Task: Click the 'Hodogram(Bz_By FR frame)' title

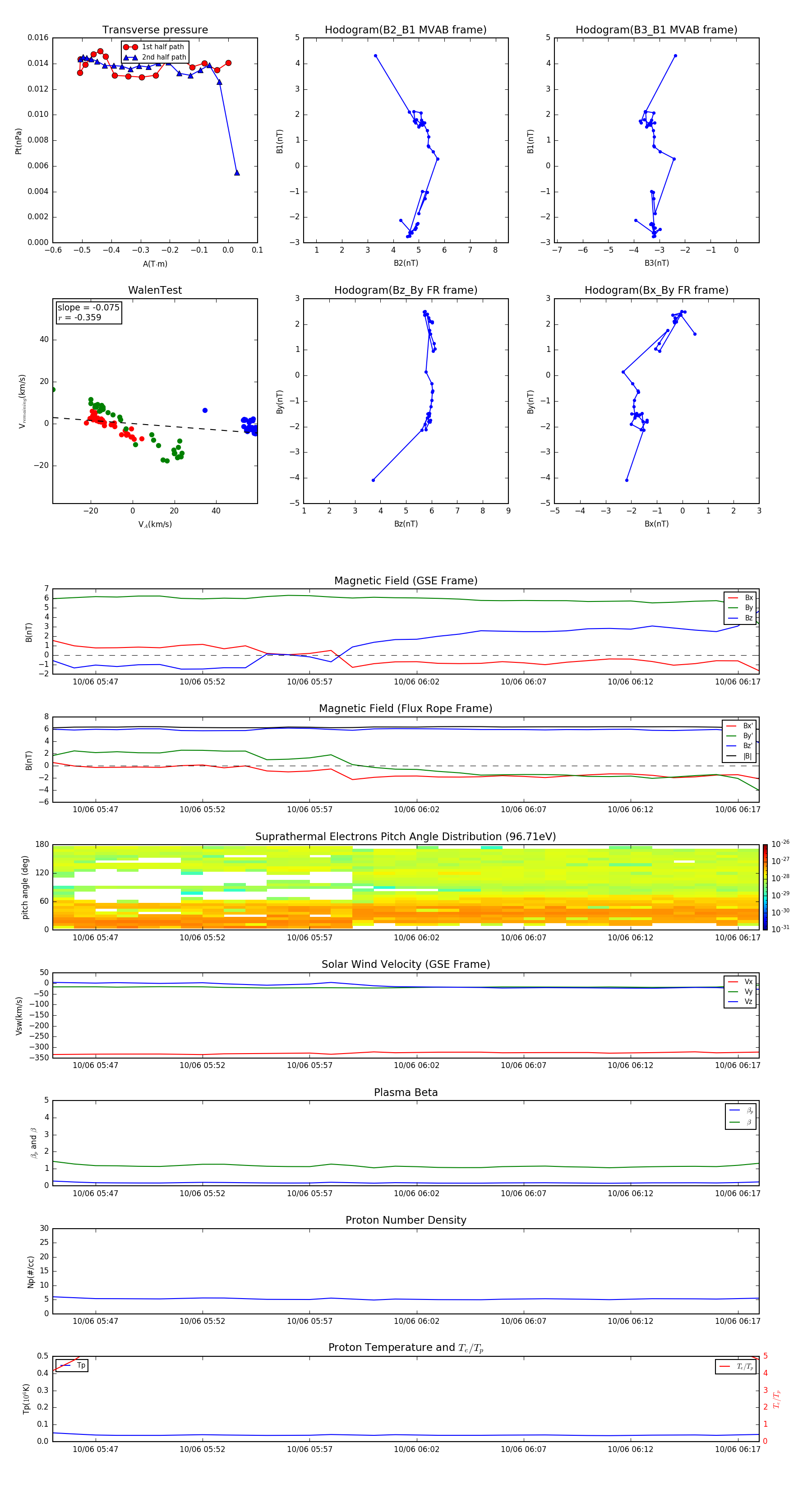Action: [406, 290]
